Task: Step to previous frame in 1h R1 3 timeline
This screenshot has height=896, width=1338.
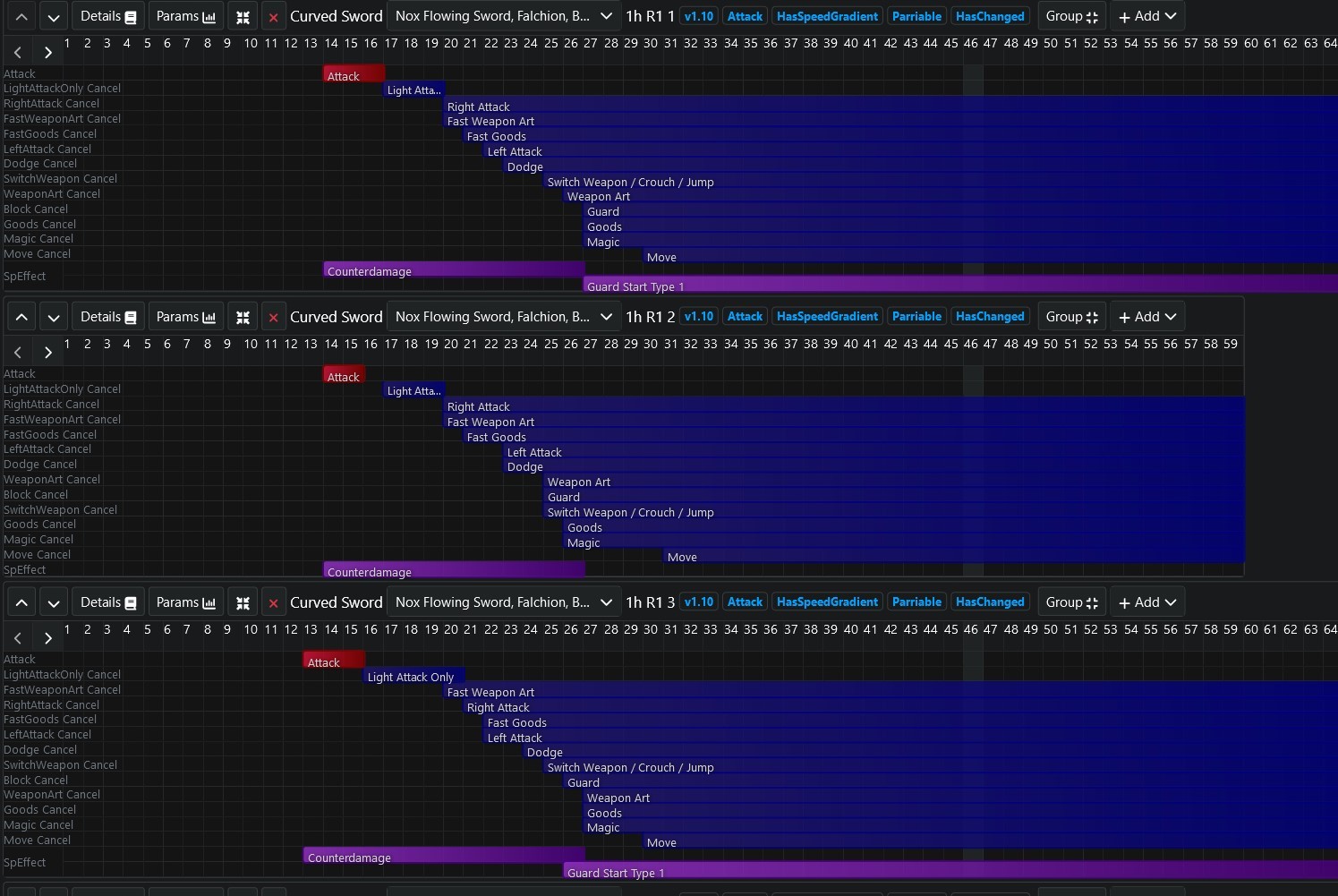Action: tap(18, 638)
